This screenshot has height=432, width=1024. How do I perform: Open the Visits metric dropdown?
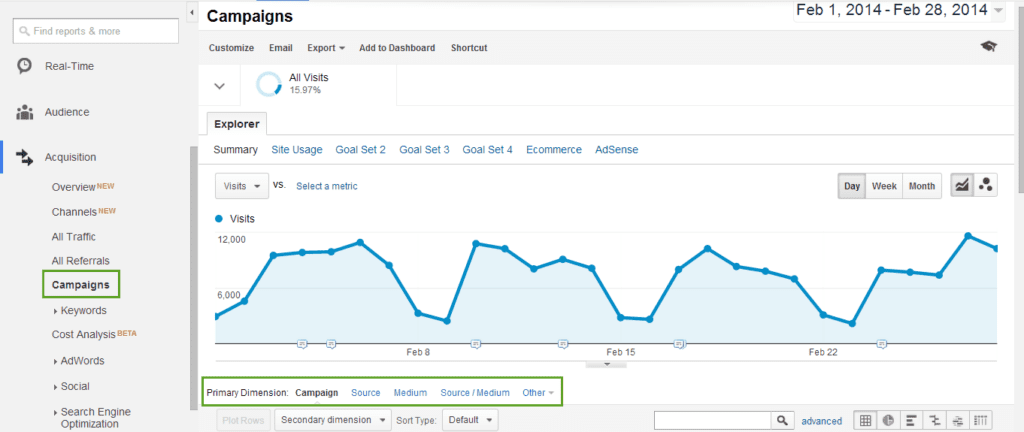tap(242, 186)
